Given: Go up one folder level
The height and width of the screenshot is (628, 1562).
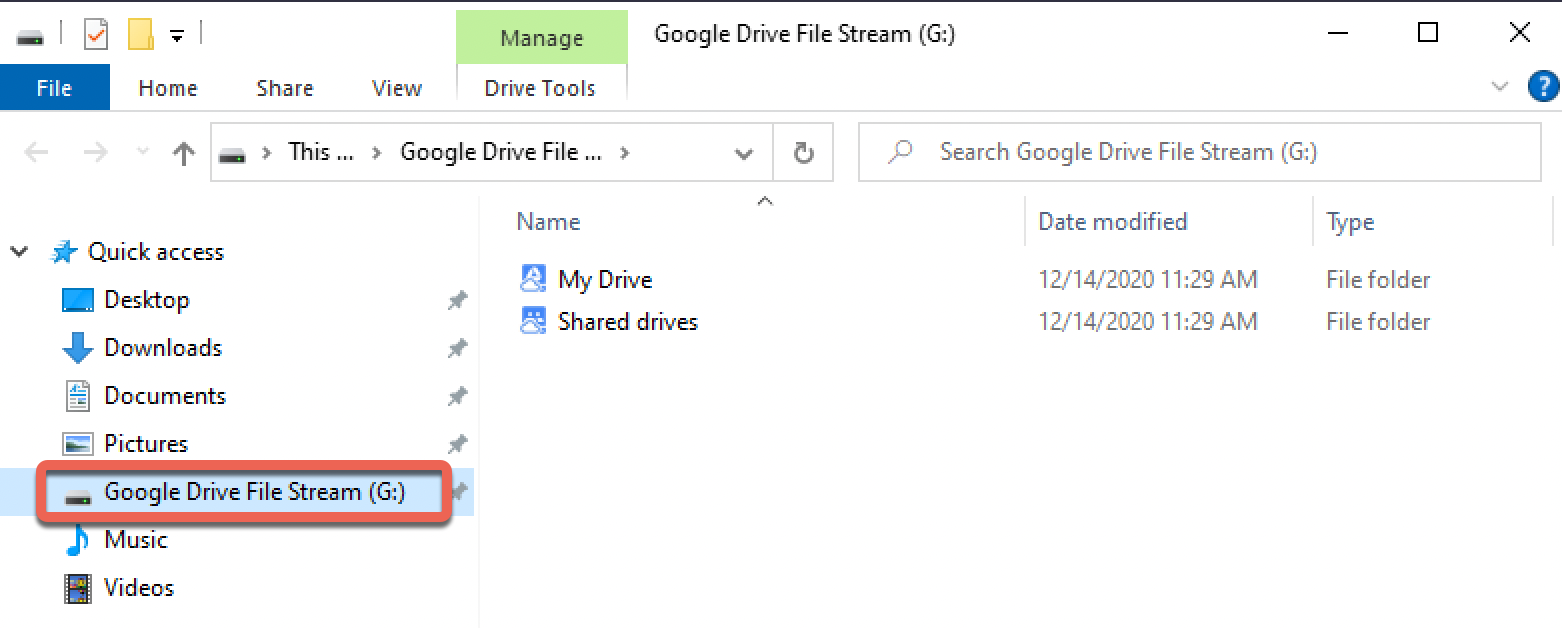Looking at the screenshot, I should [x=183, y=152].
